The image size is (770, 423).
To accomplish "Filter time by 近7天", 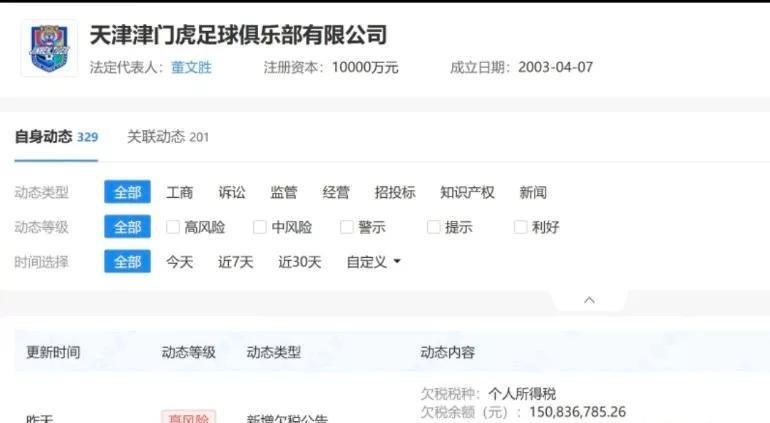I will [x=235, y=262].
